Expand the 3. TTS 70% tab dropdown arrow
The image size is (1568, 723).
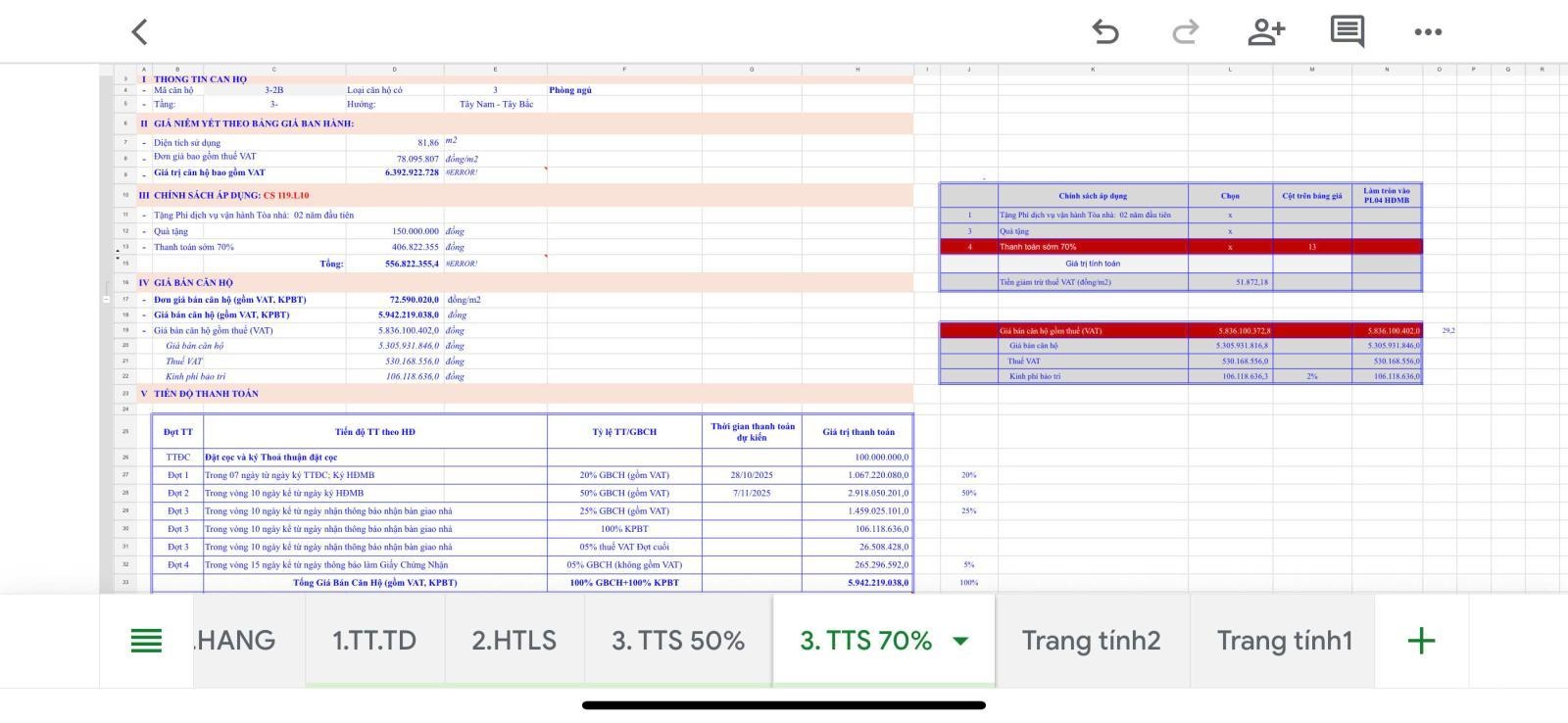960,641
